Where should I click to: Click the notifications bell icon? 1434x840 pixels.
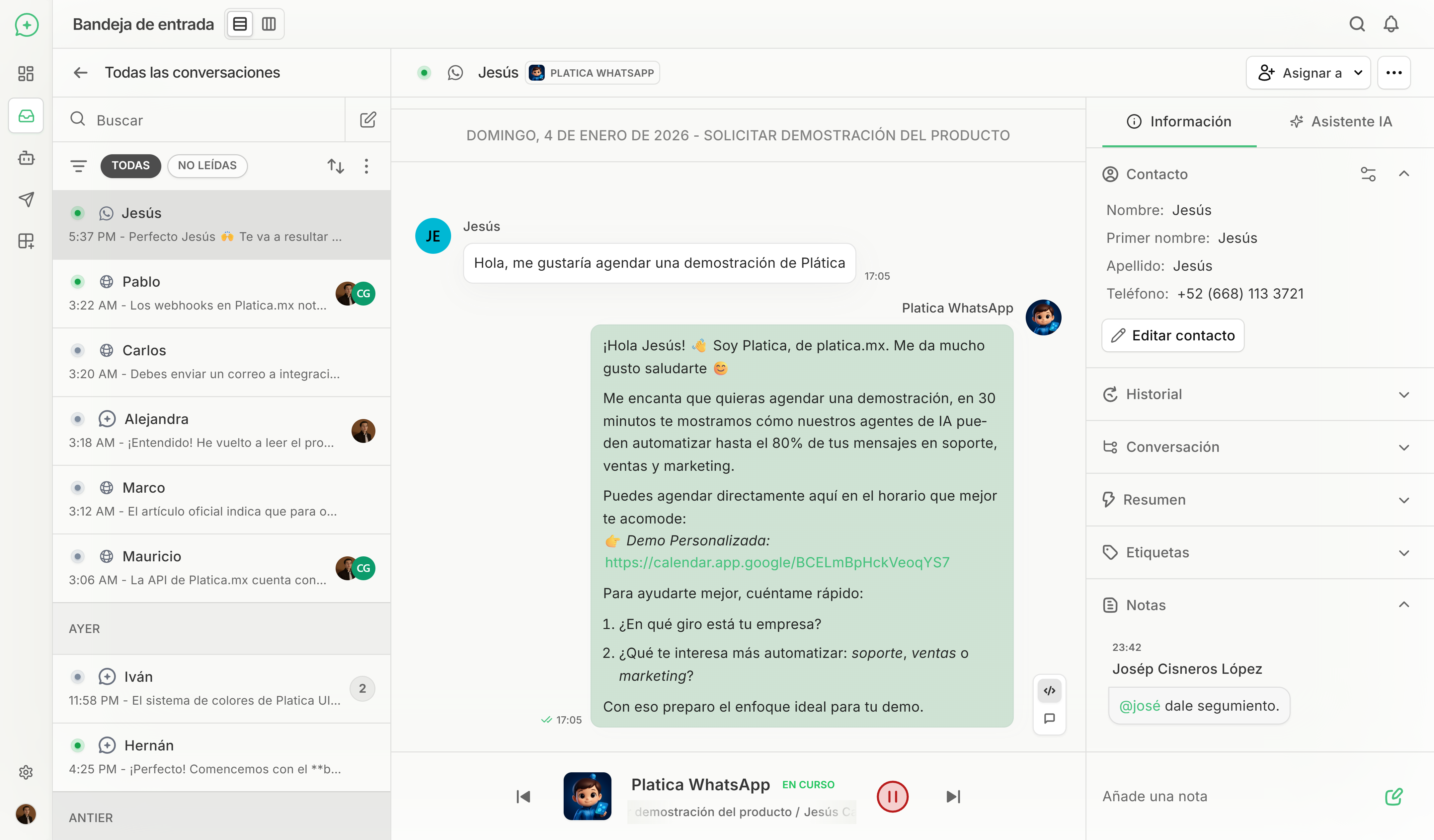(x=1391, y=24)
